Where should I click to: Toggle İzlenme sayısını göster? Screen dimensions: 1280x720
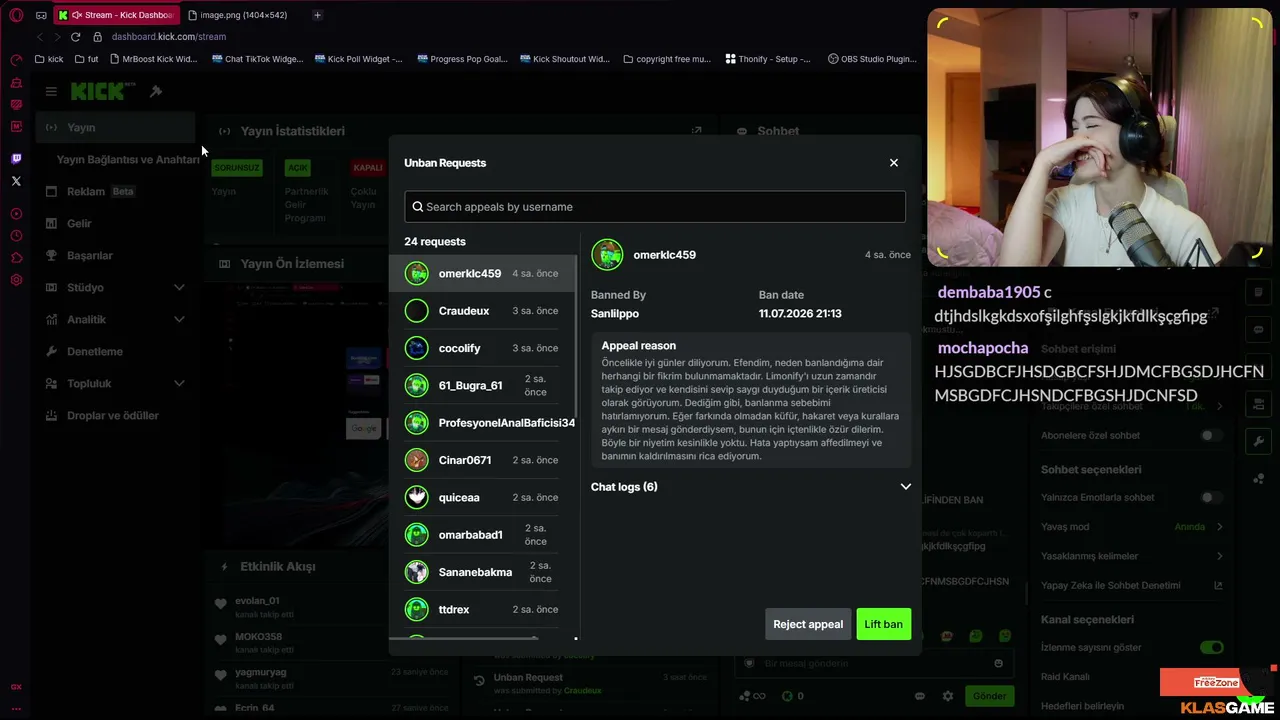click(1211, 647)
